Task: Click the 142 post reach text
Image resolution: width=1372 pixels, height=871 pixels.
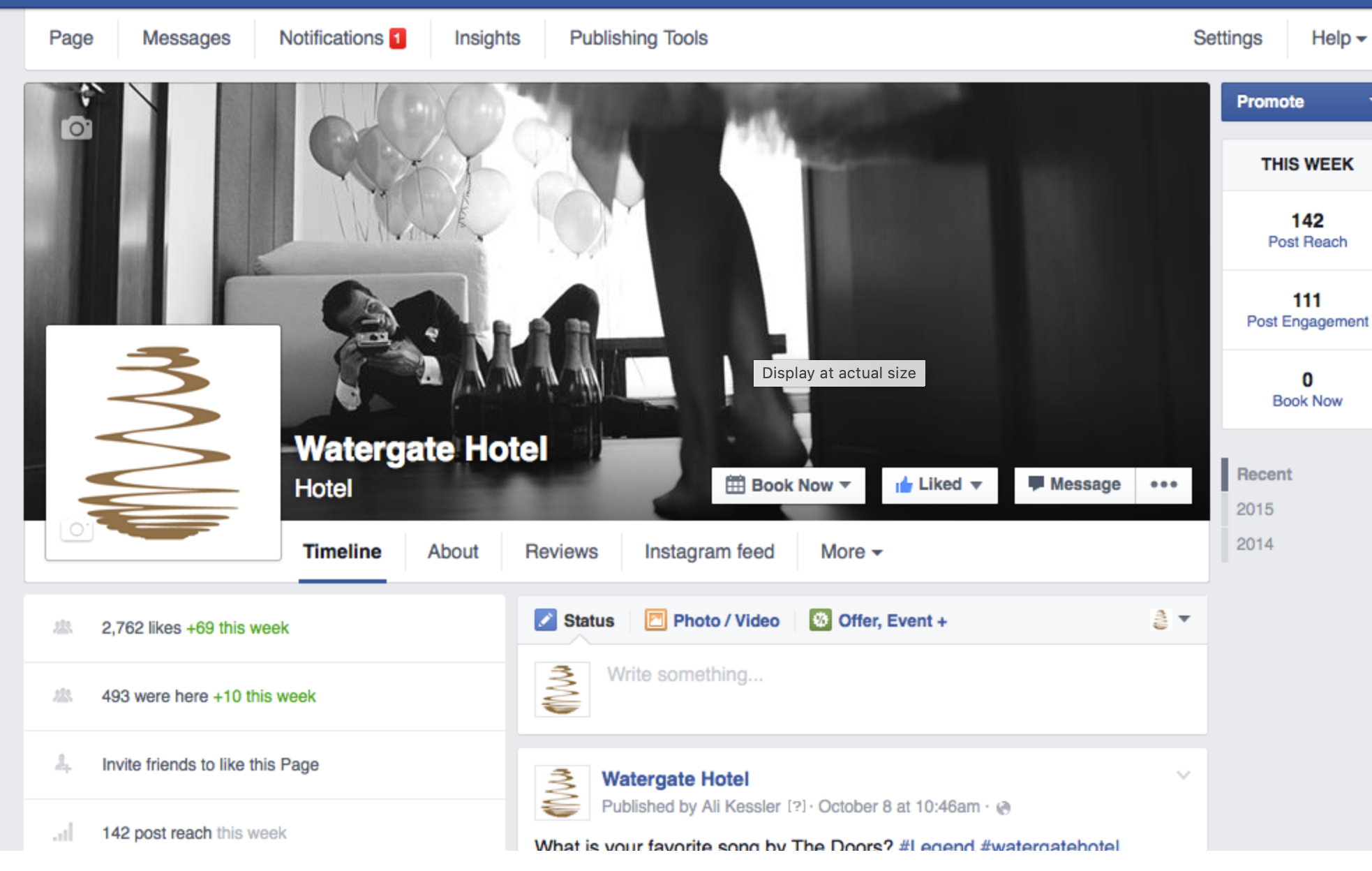Action: (156, 833)
